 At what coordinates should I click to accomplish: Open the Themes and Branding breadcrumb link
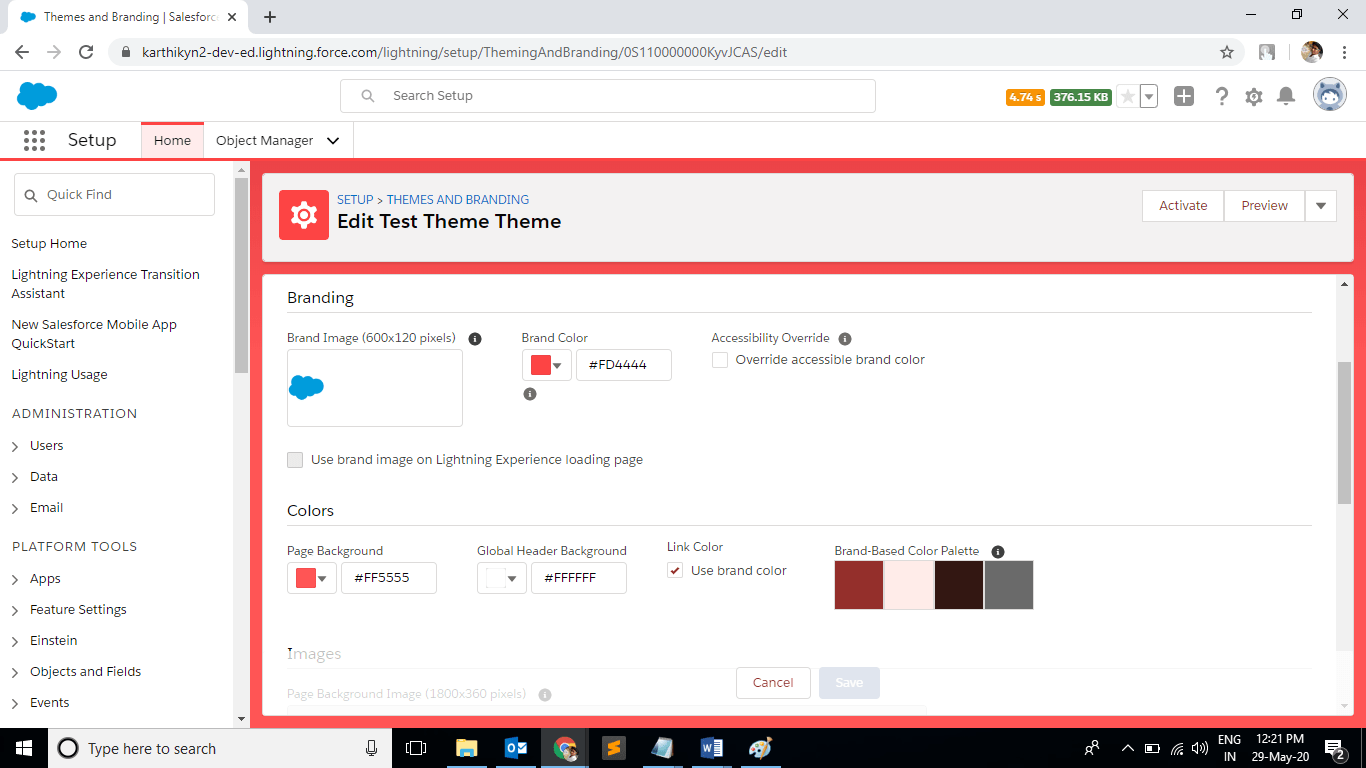tap(458, 199)
